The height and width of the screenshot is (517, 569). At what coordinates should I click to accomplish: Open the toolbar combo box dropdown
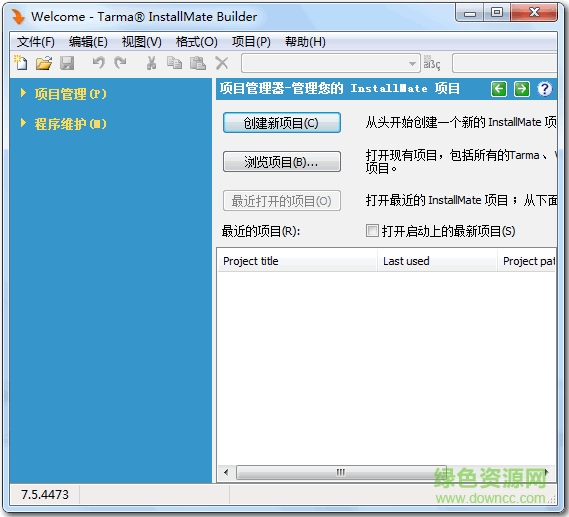[x=412, y=63]
